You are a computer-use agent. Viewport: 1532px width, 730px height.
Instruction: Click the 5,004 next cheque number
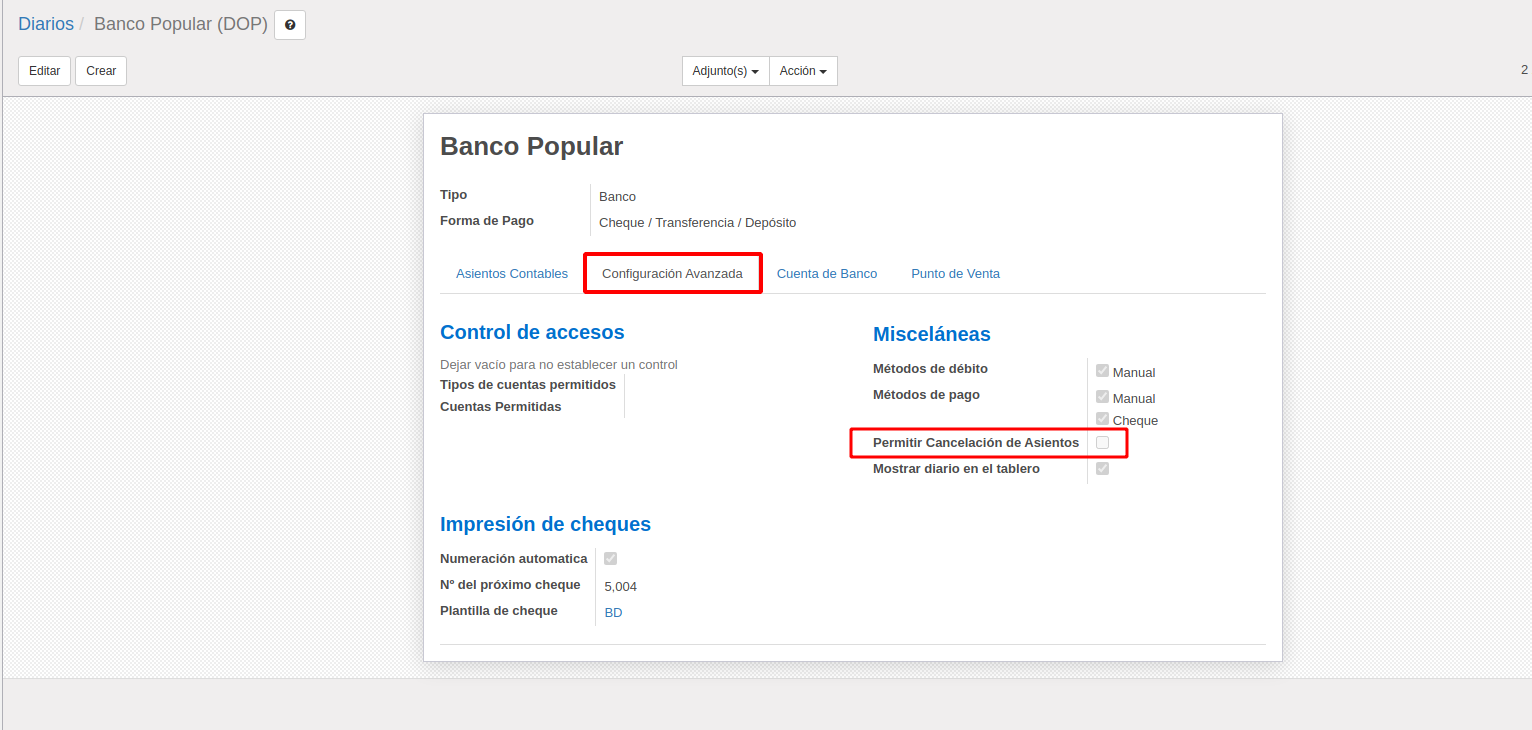[x=621, y=586]
